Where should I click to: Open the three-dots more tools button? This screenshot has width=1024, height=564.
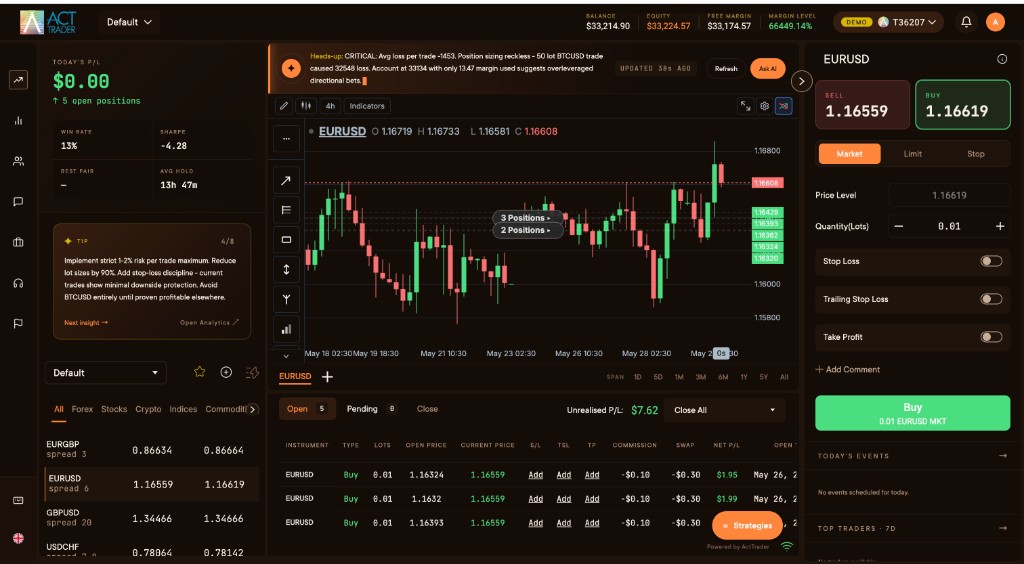click(286, 139)
